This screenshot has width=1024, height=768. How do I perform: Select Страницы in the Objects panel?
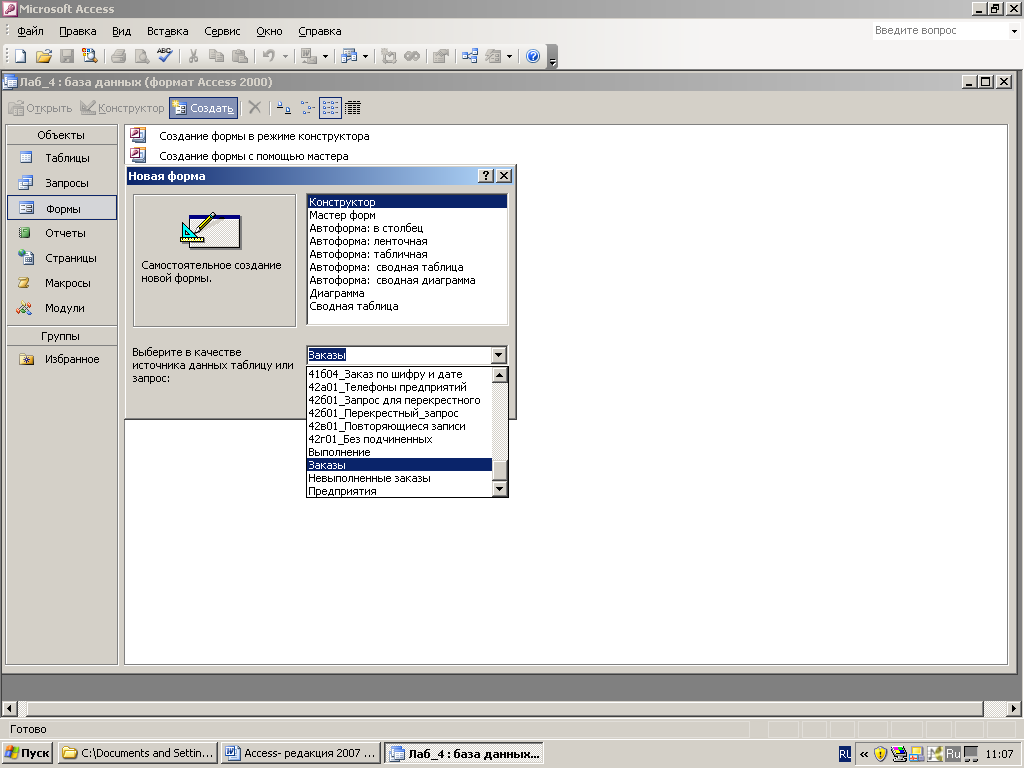(62, 258)
